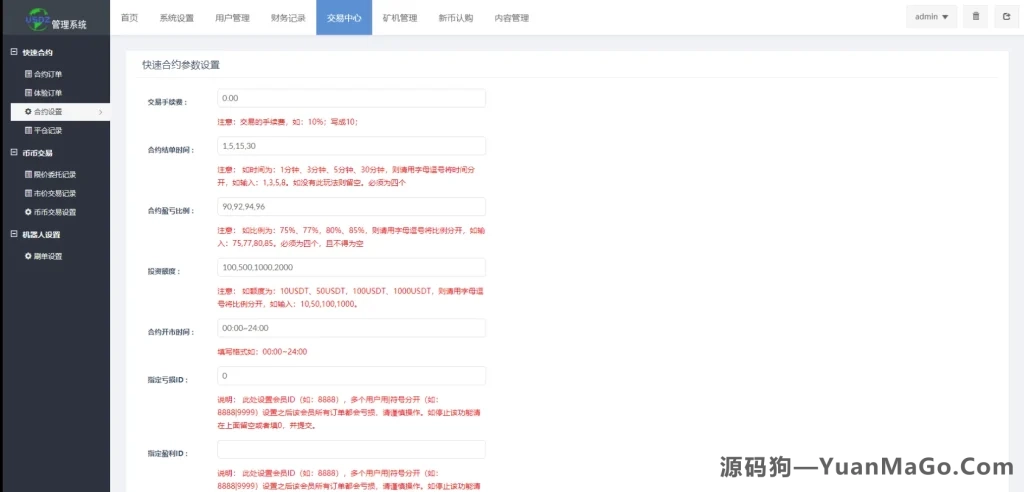Select the 交易中心 top menu tab
The image size is (1024, 492).
point(344,18)
